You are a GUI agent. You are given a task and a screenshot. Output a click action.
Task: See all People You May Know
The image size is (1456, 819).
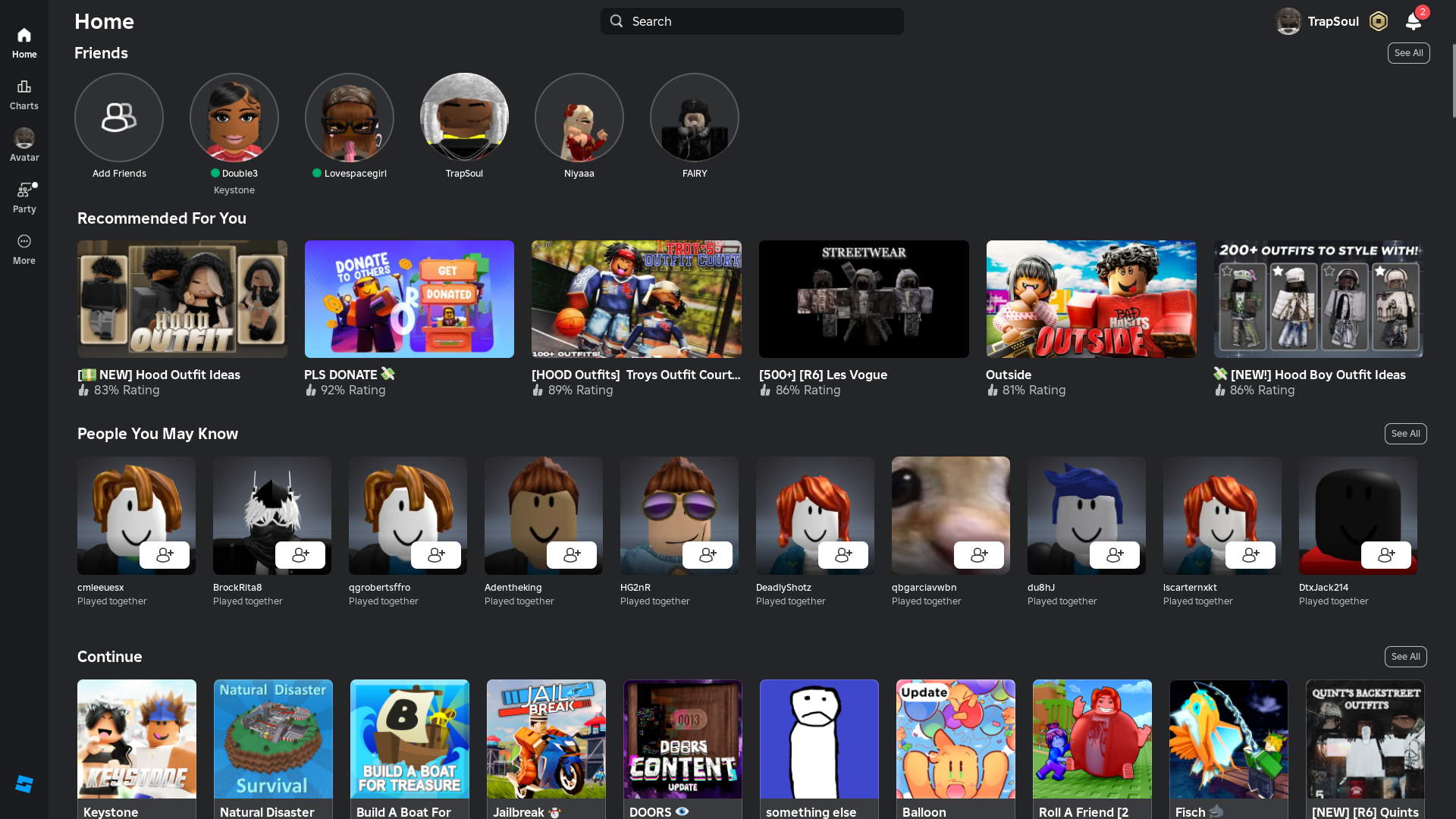click(x=1406, y=434)
